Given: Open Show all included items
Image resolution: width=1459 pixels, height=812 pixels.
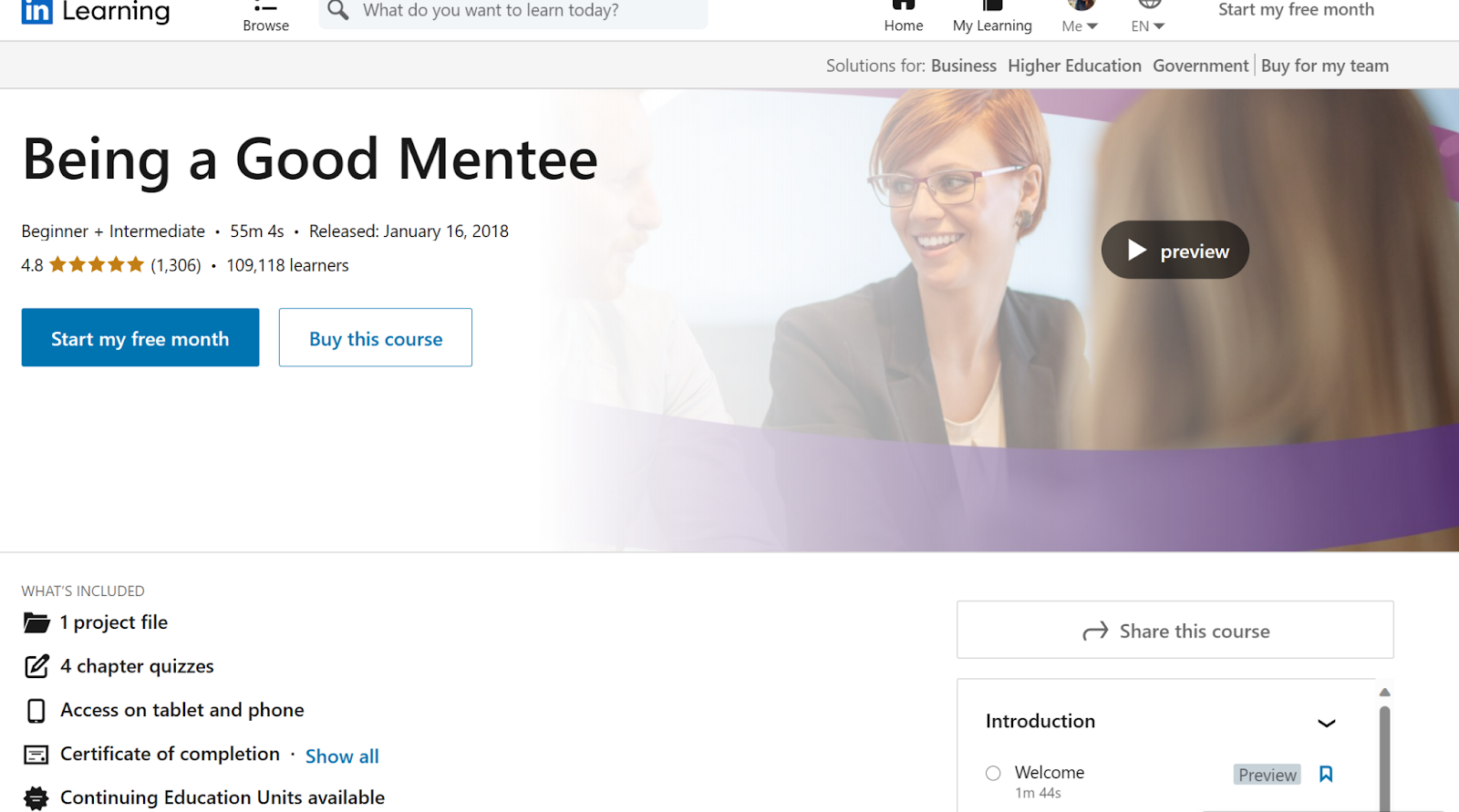Looking at the screenshot, I should click(341, 755).
